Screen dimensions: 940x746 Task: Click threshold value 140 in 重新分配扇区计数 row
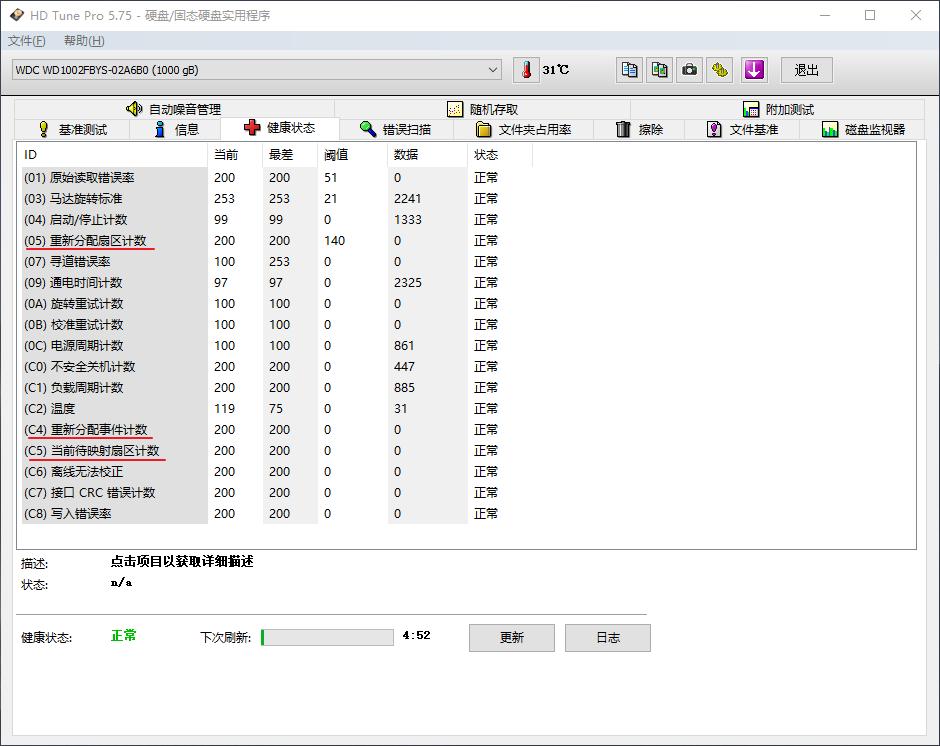335,240
